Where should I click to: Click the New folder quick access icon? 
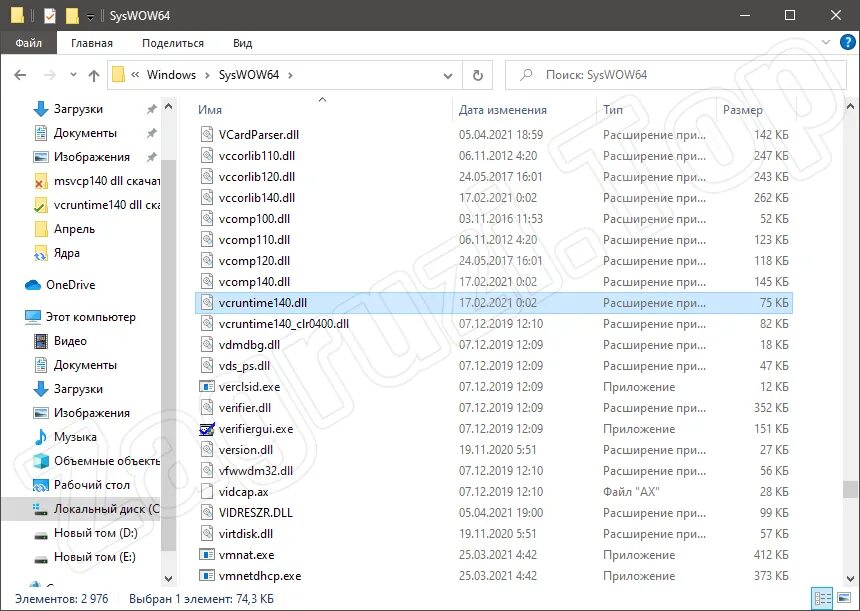(x=72, y=15)
